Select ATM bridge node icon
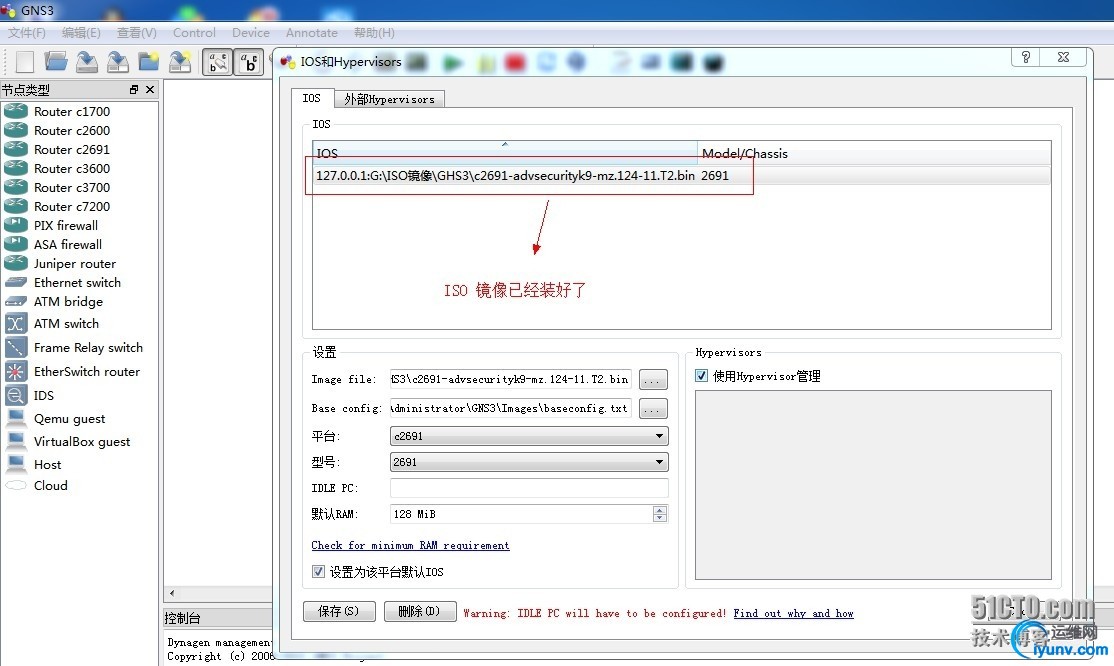The image size is (1114, 666). (x=16, y=301)
